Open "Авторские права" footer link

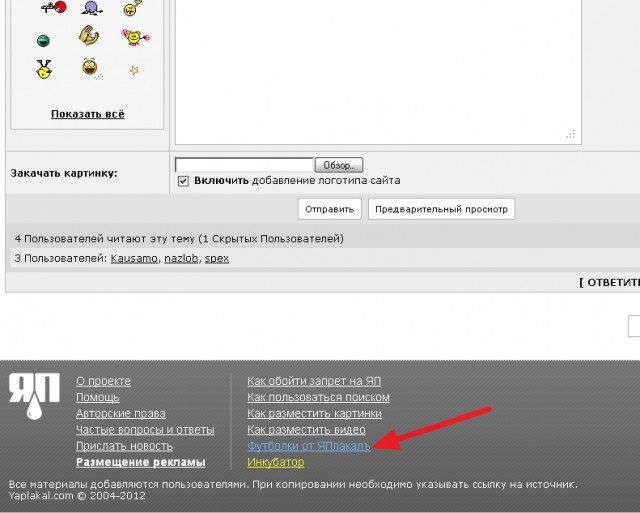pyautogui.click(x=121, y=413)
